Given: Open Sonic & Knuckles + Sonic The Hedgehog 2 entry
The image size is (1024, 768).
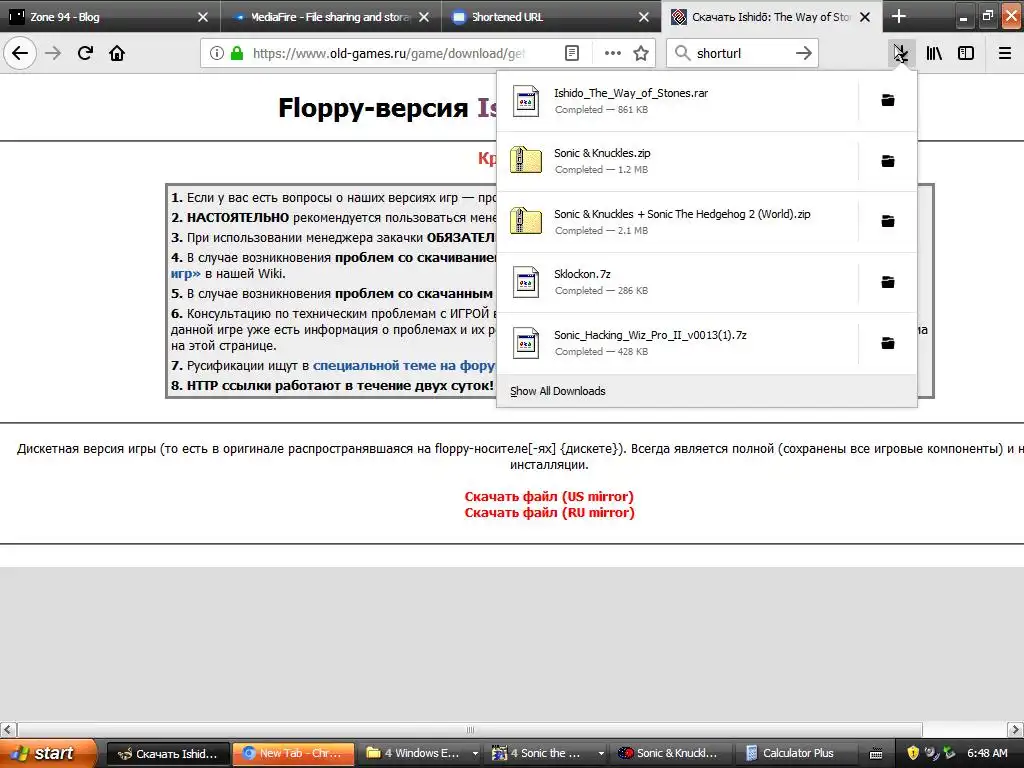Looking at the screenshot, I should (678, 222).
